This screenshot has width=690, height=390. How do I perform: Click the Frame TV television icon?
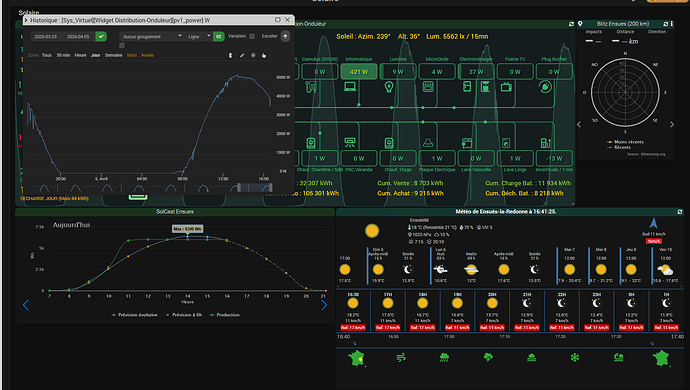(506, 87)
